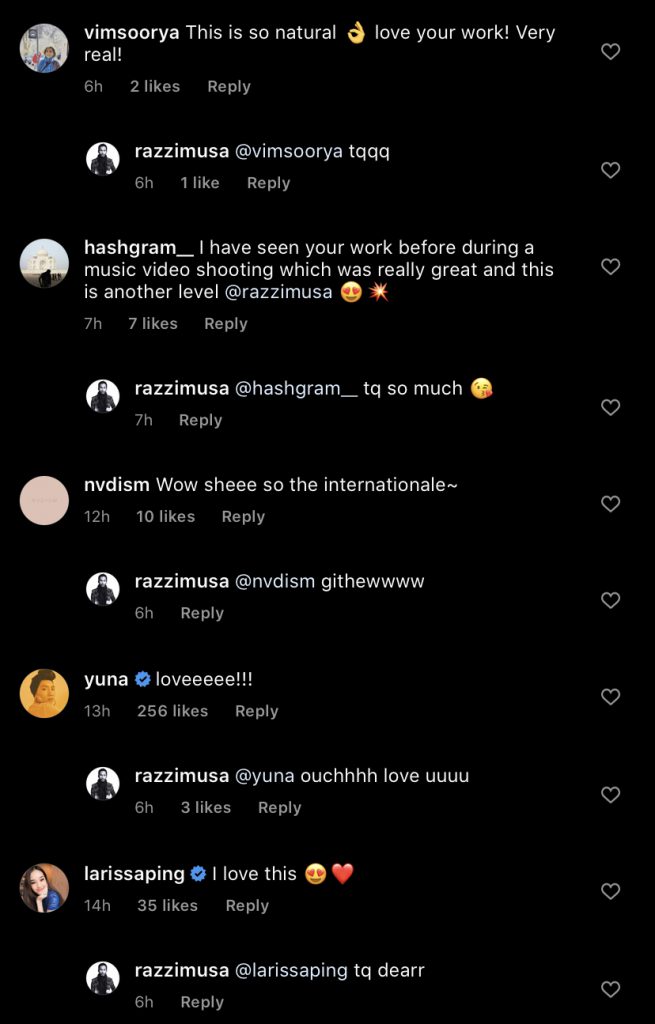The image size is (655, 1024).
Task: Like razzimusa's "githewwww" reply
Action: pos(610,600)
